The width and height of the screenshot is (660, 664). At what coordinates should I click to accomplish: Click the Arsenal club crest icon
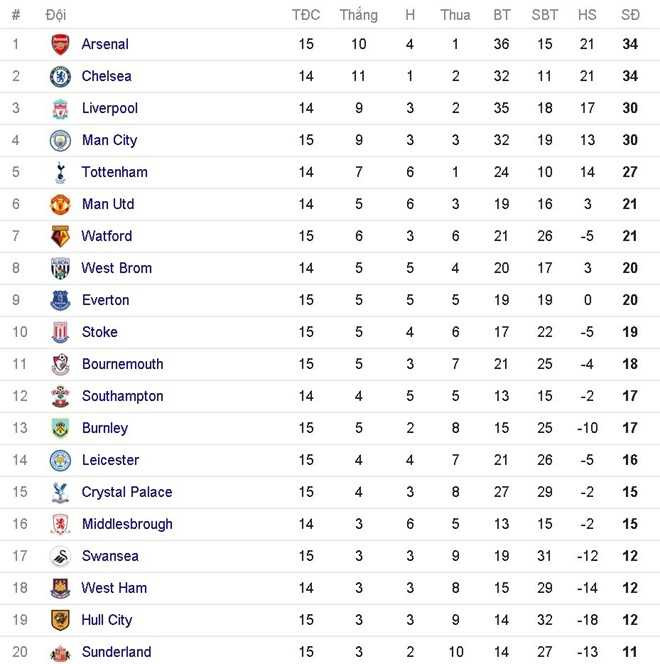click(61, 44)
